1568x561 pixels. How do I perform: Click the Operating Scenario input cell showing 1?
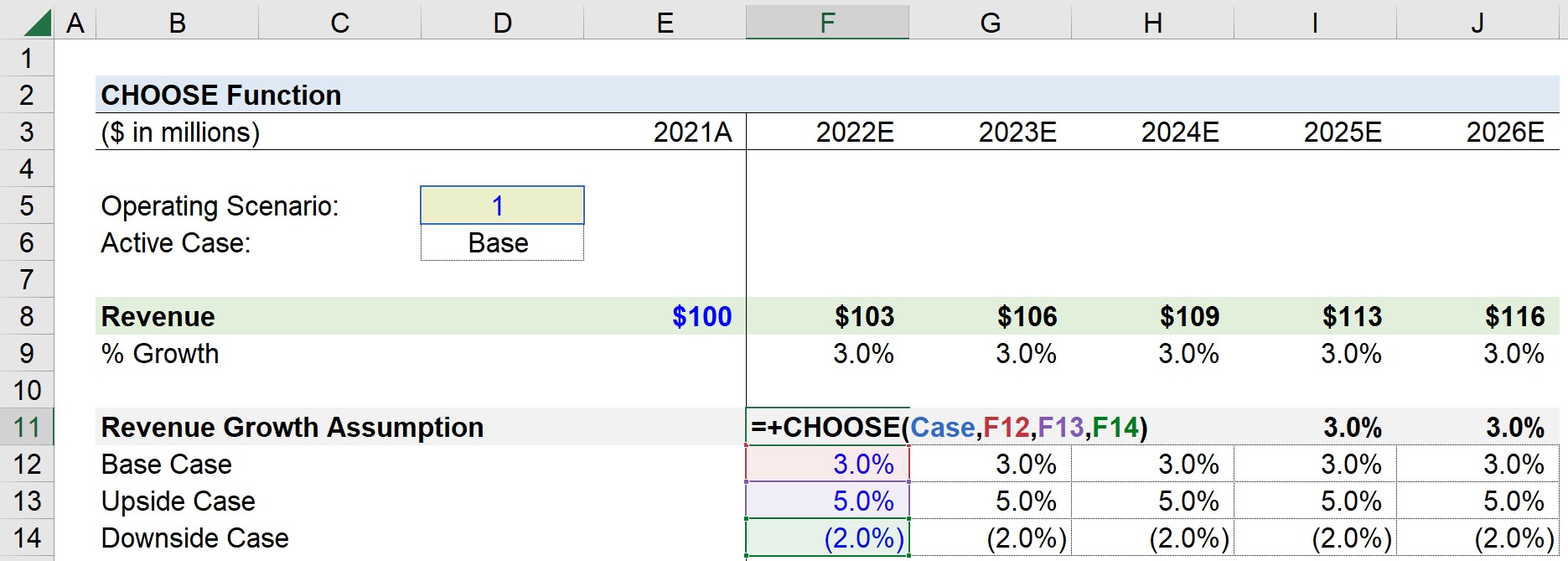coord(502,205)
